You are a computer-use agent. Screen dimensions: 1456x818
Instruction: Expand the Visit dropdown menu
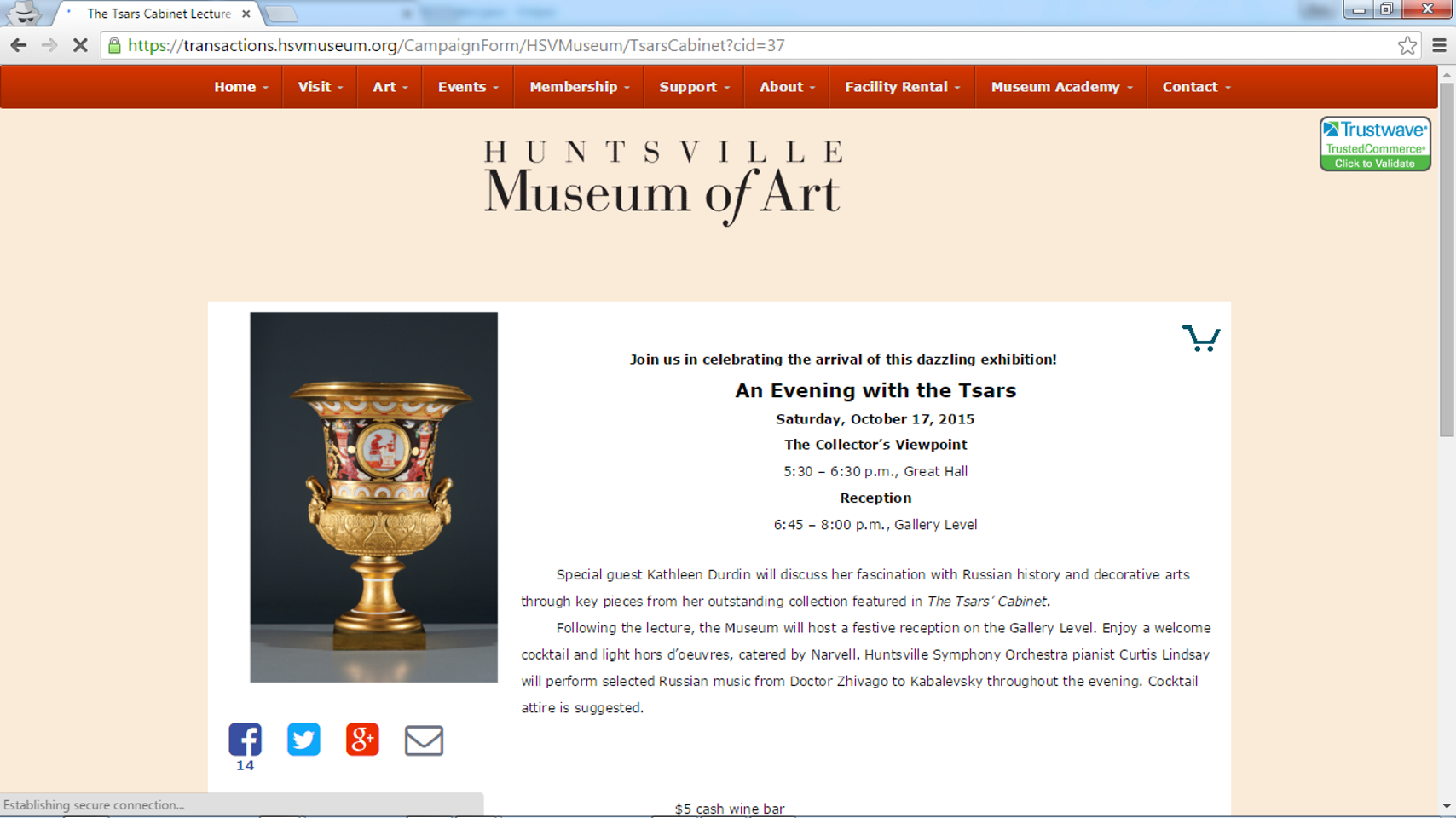(321, 87)
